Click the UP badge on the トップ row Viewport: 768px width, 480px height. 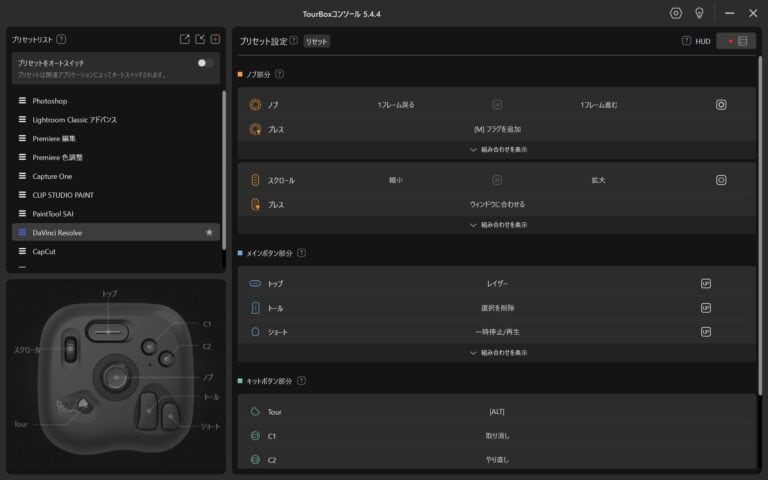[705, 283]
